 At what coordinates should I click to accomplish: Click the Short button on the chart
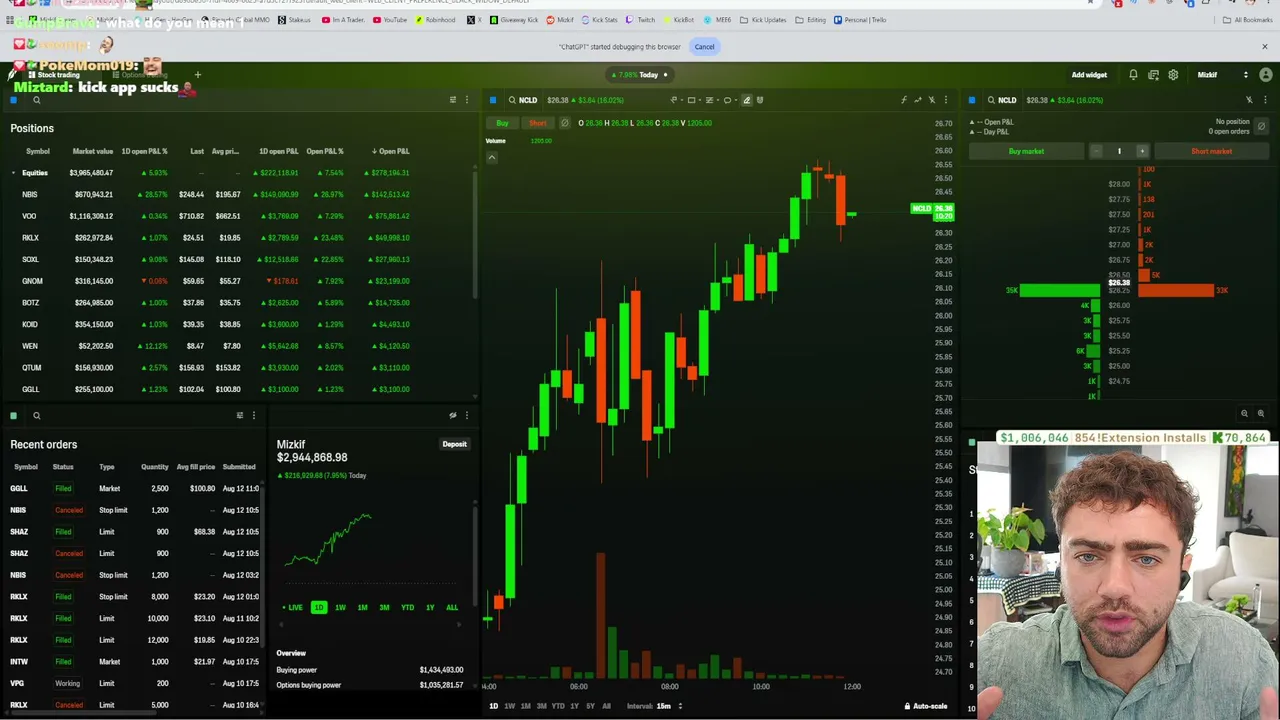538,123
